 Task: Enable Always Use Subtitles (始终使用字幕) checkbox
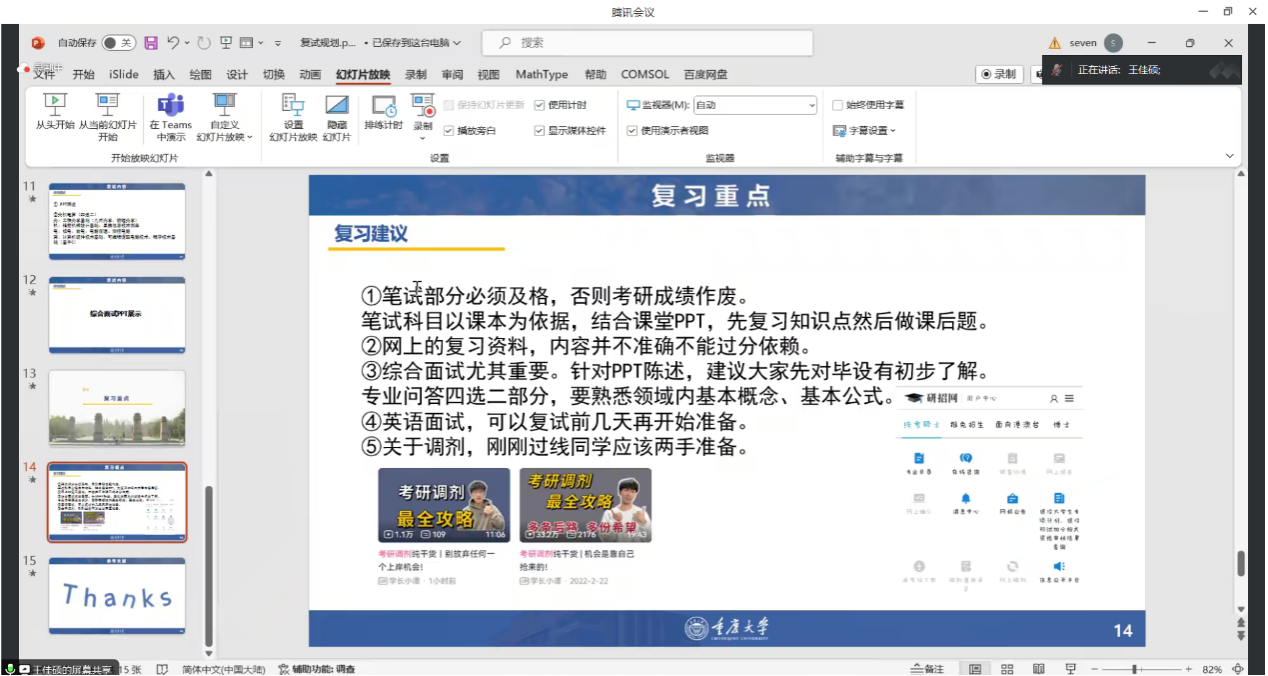click(x=838, y=105)
